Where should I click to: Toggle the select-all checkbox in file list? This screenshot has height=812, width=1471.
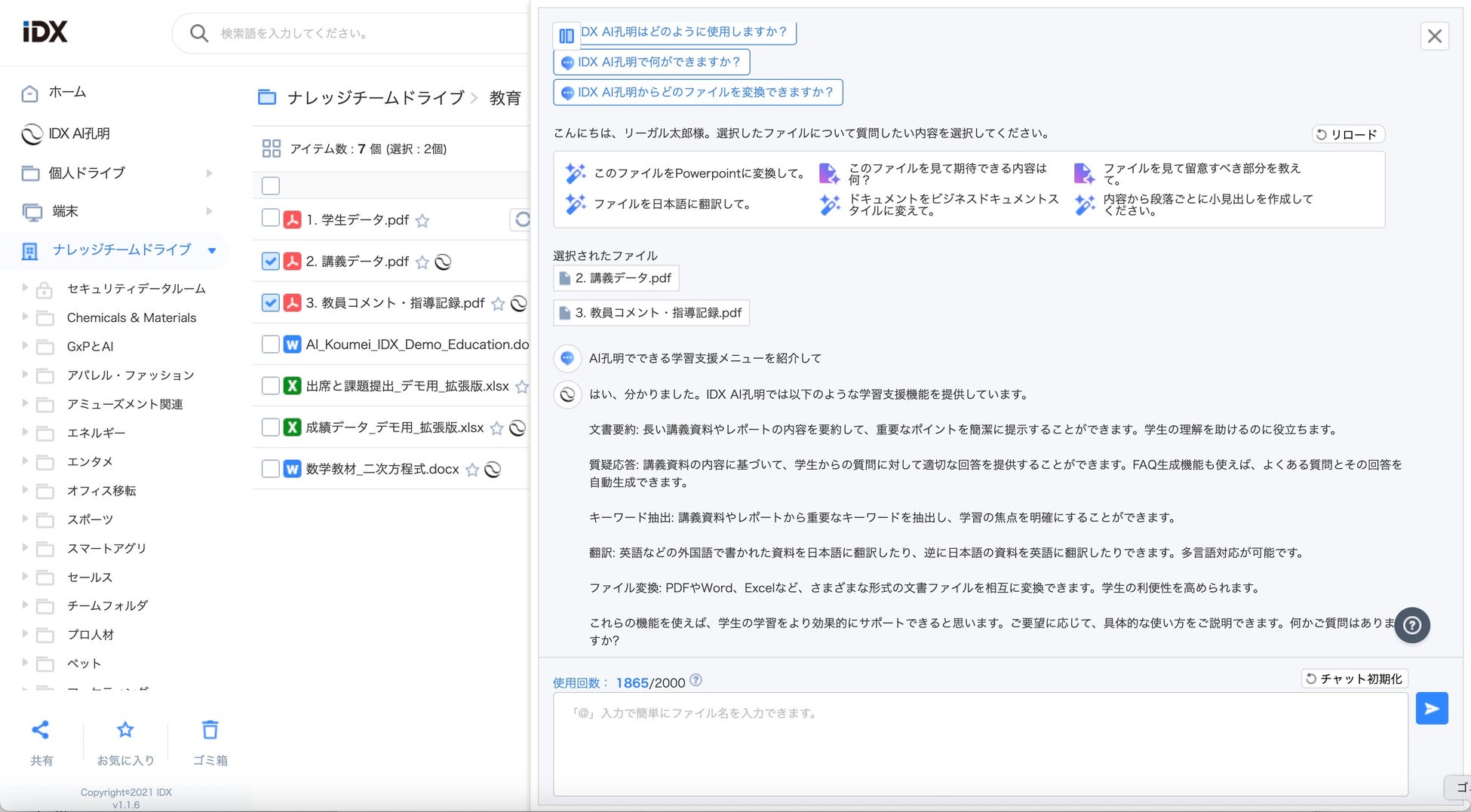point(271,185)
